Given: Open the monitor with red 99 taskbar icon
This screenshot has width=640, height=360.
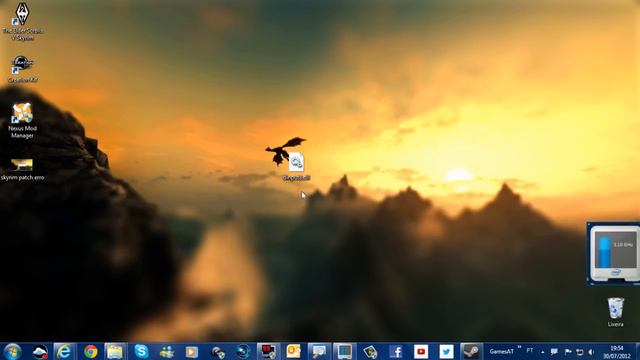Looking at the screenshot, I should tap(268, 351).
